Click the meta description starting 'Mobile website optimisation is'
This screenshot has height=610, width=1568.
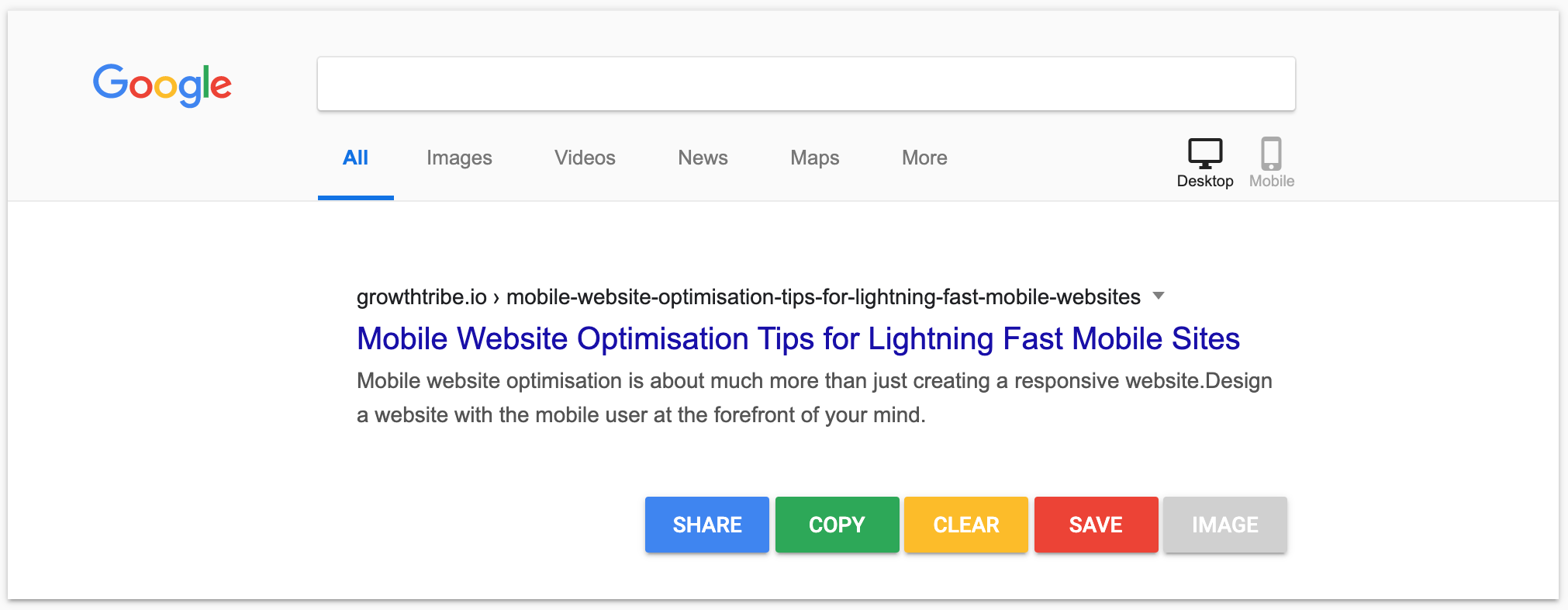click(x=814, y=397)
